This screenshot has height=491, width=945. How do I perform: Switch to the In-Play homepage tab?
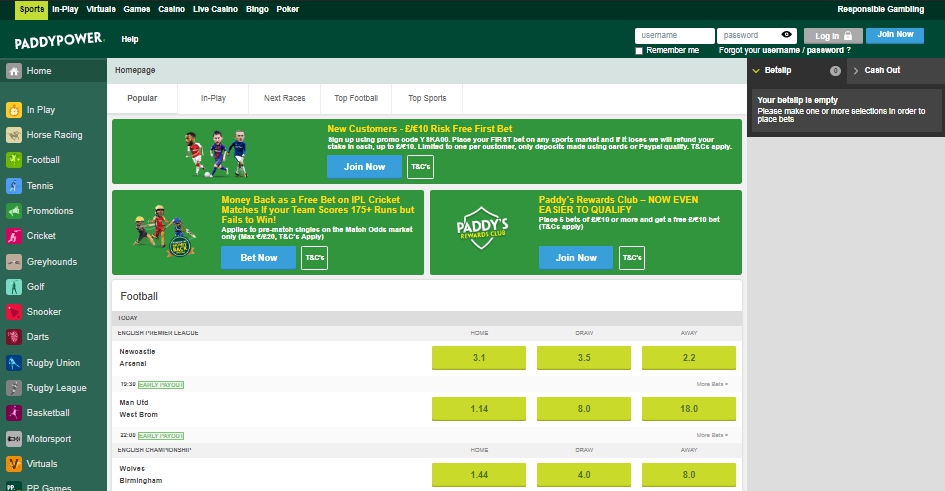point(213,98)
